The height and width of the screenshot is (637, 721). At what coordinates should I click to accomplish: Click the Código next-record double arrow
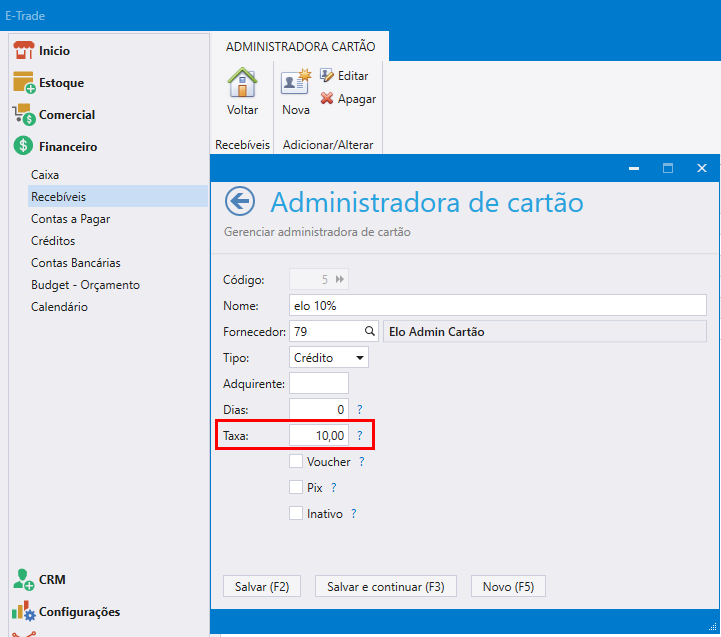pos(340,279)
